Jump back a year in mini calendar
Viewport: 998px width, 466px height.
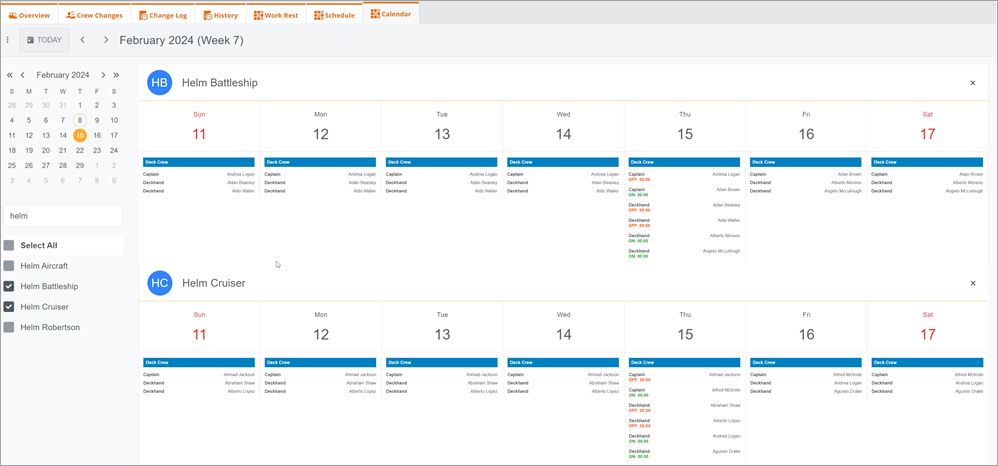point(10,75)
